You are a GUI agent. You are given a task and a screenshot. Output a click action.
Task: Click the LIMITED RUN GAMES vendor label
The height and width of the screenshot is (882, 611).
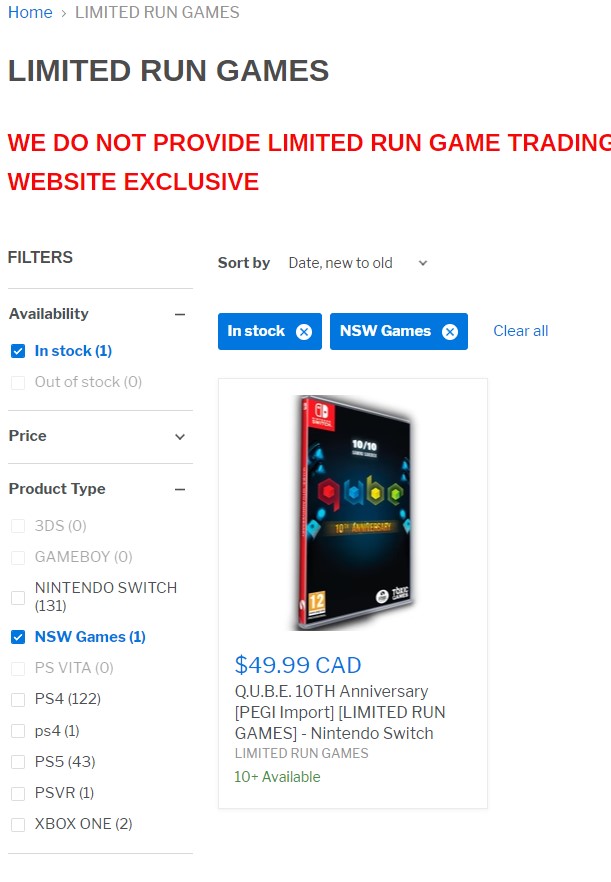(x=302, y=753)
